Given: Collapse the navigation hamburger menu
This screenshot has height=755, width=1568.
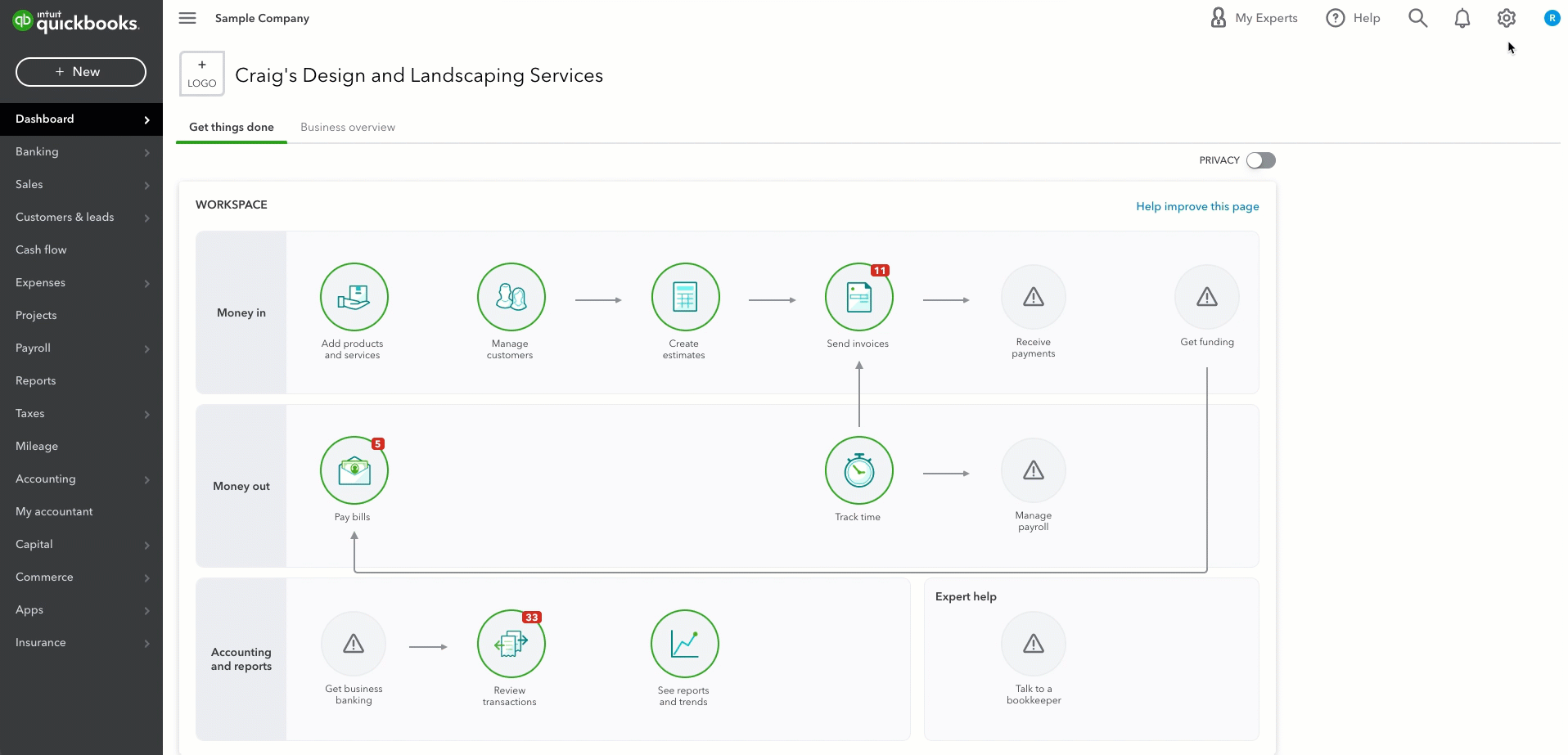Looking at the screenshot, I should 187,18.
